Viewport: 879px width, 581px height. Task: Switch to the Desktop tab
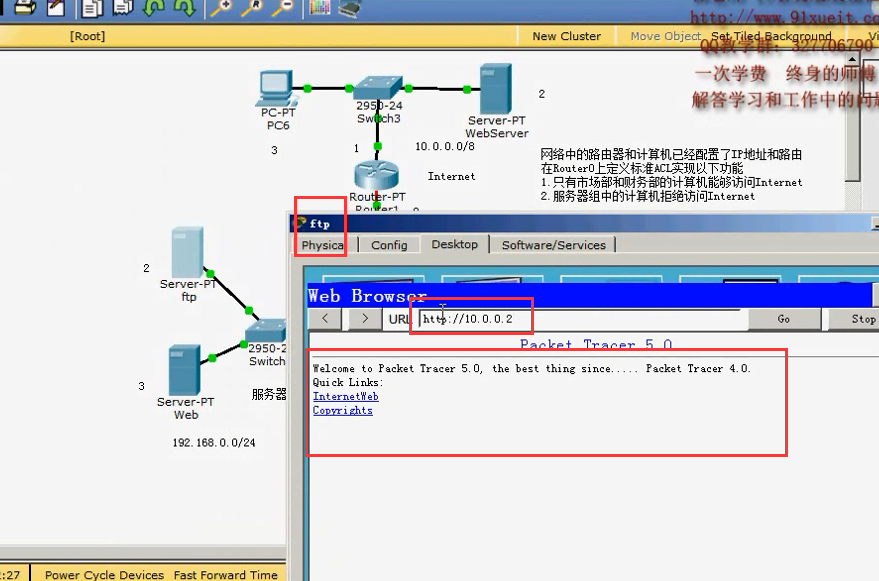pyautogui.click(x=455, y=244)
